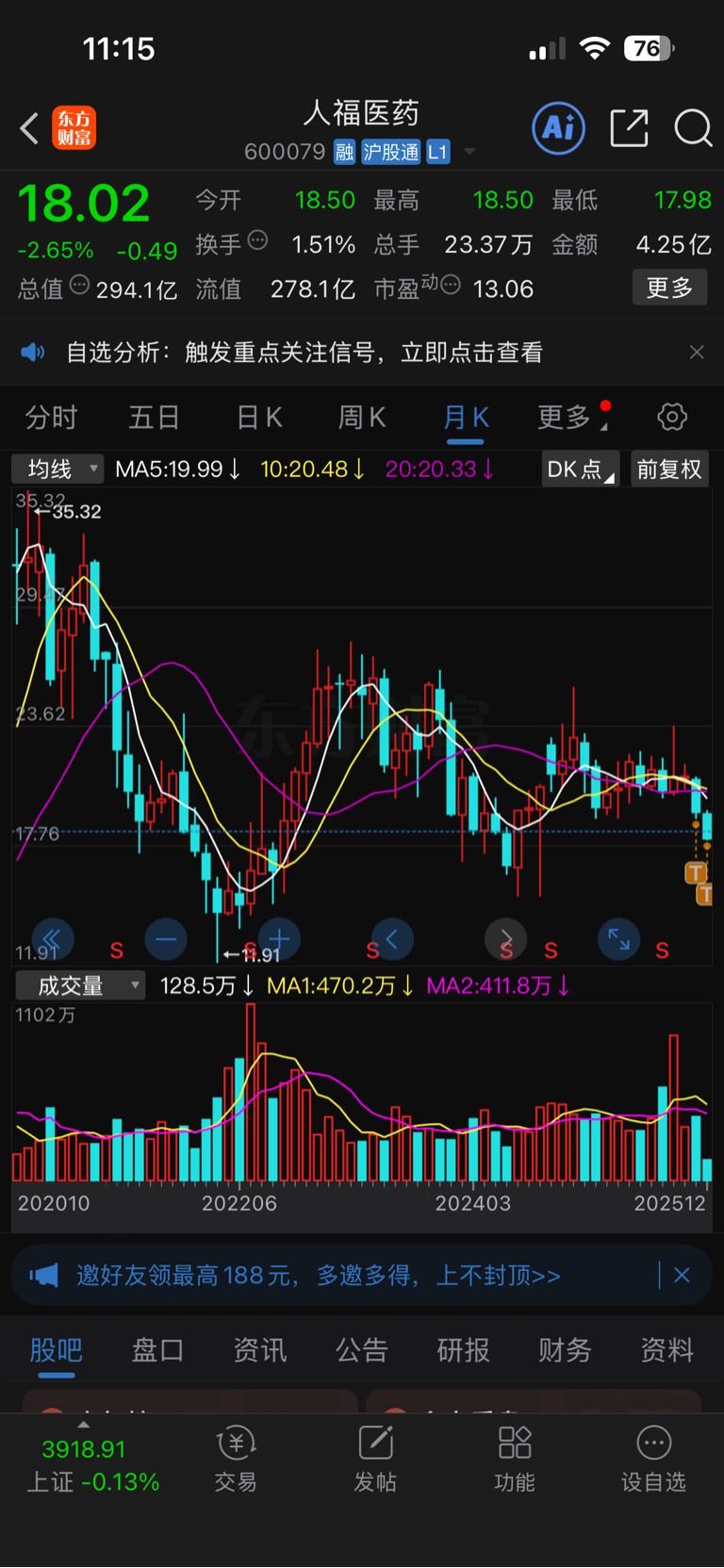
Task: Open the 邀好友领最高188元 promotion link
Action: 319,1276
